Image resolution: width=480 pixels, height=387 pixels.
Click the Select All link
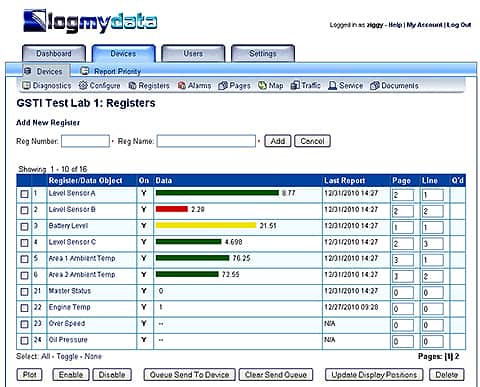tap(45, 356)
